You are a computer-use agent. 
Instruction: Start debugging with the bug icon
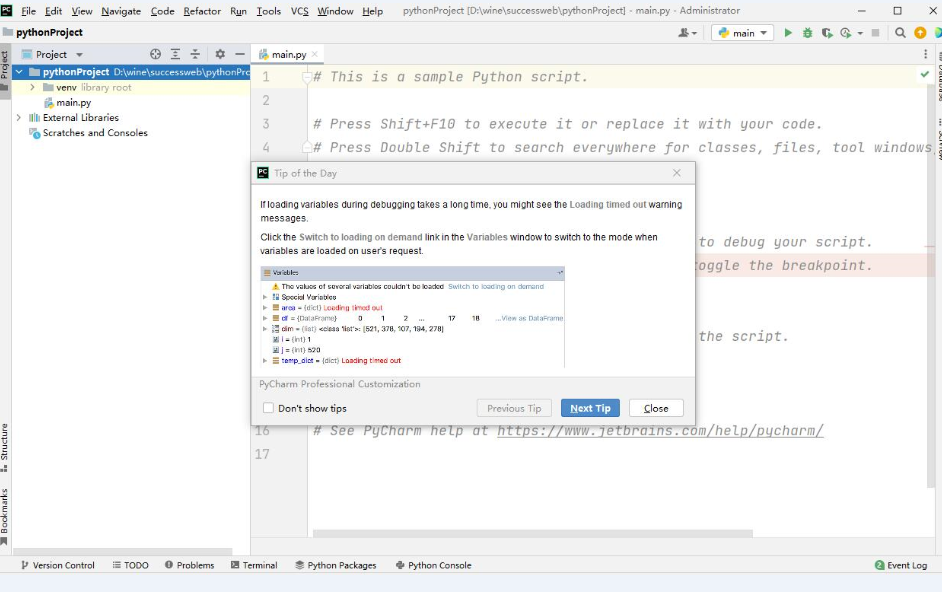(807, 33)
